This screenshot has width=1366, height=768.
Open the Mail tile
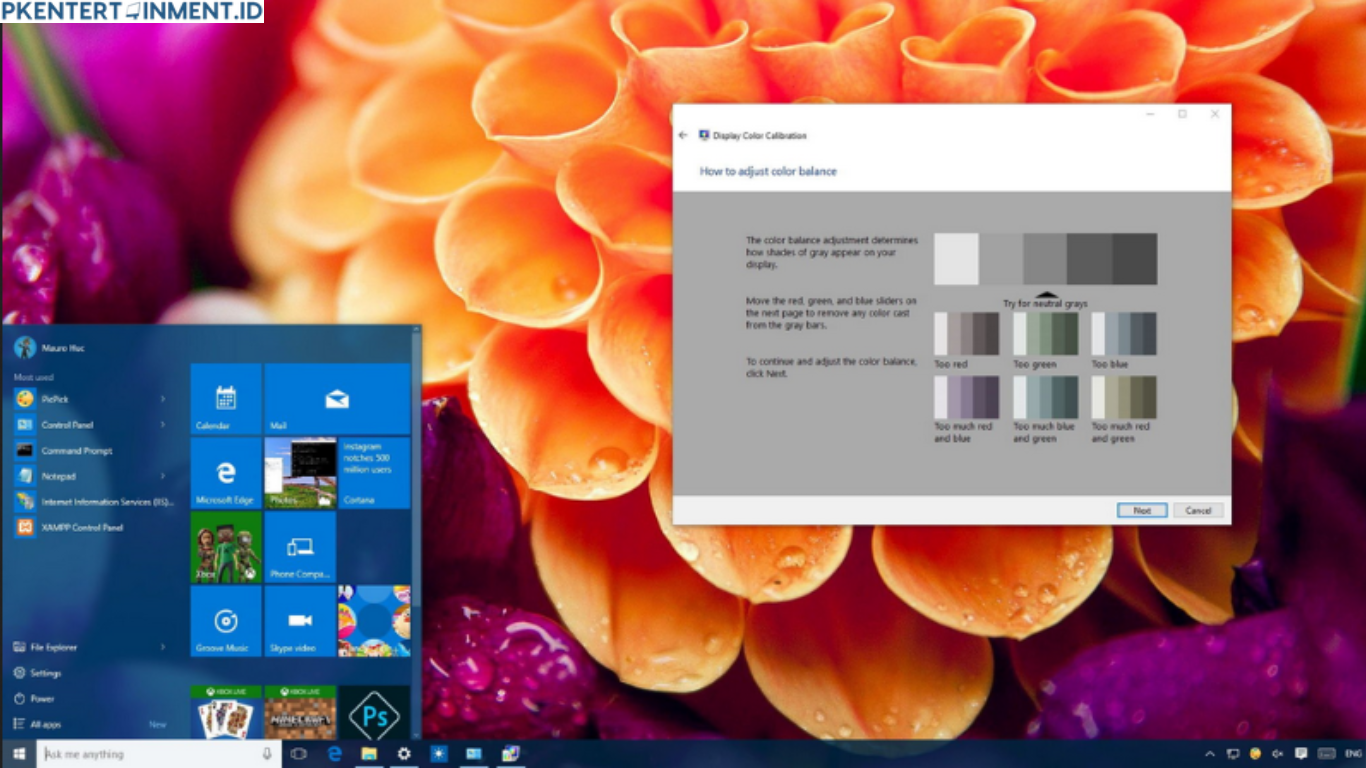pyautogui.click(x=337, y=399)
